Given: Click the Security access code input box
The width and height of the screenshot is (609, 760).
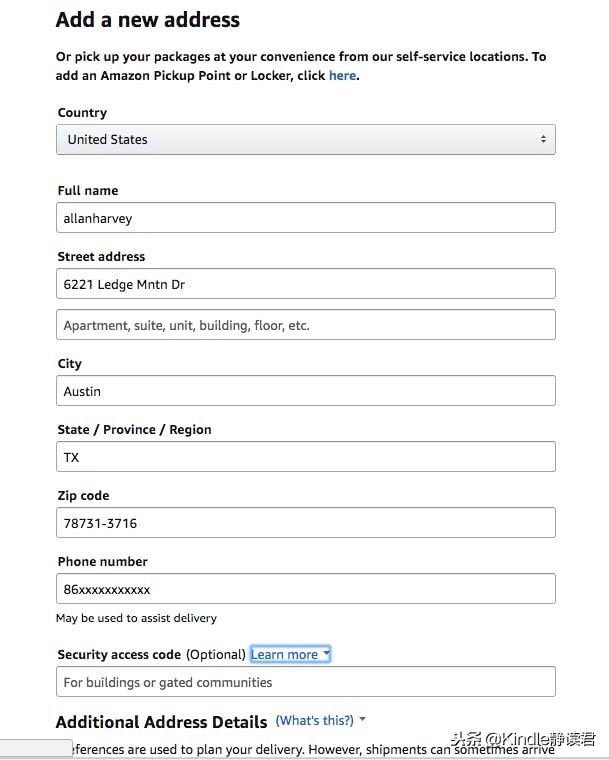Looking at the screenshot, I should pos(305,682).
